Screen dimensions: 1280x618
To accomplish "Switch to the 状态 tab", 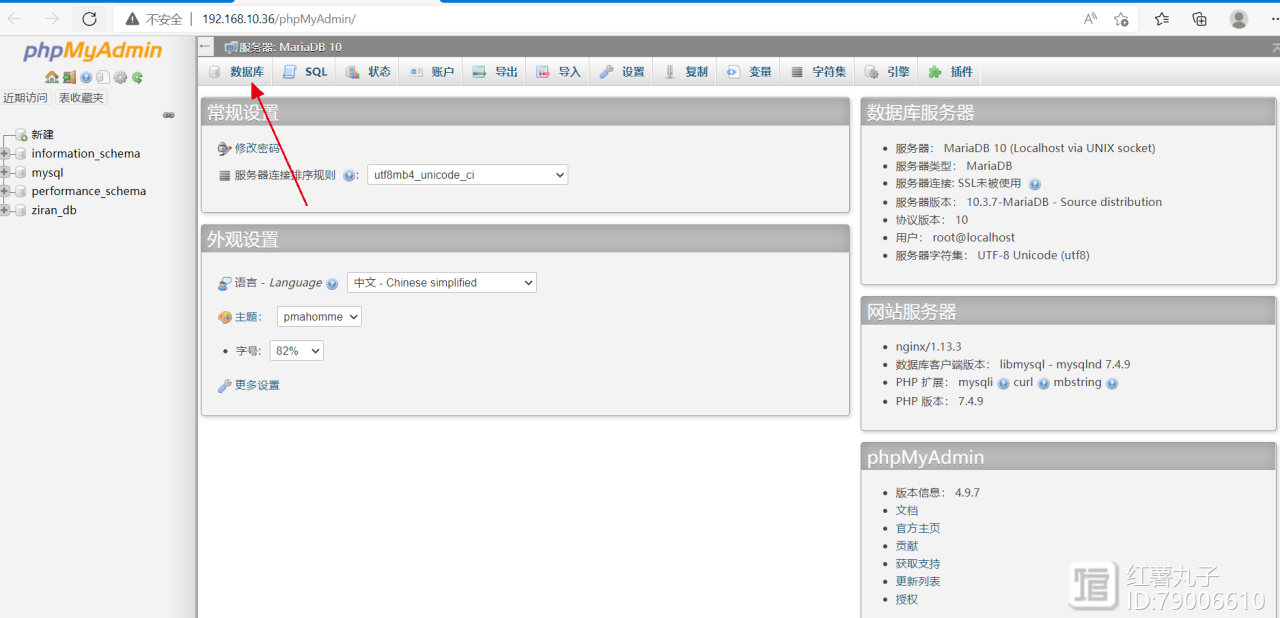I will [x=368, y=72].
